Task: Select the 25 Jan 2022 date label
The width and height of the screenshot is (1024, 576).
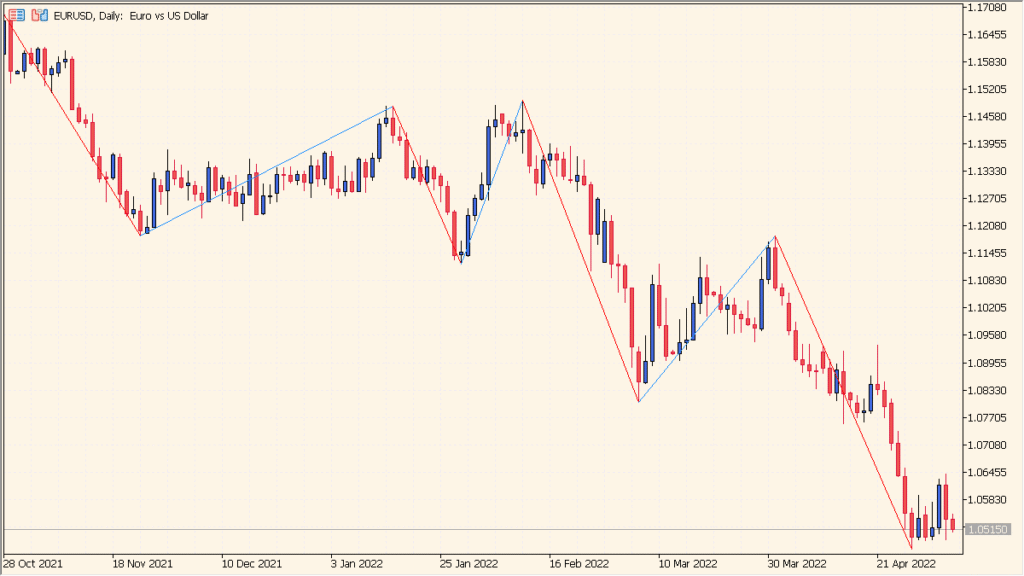Action: 469,564
